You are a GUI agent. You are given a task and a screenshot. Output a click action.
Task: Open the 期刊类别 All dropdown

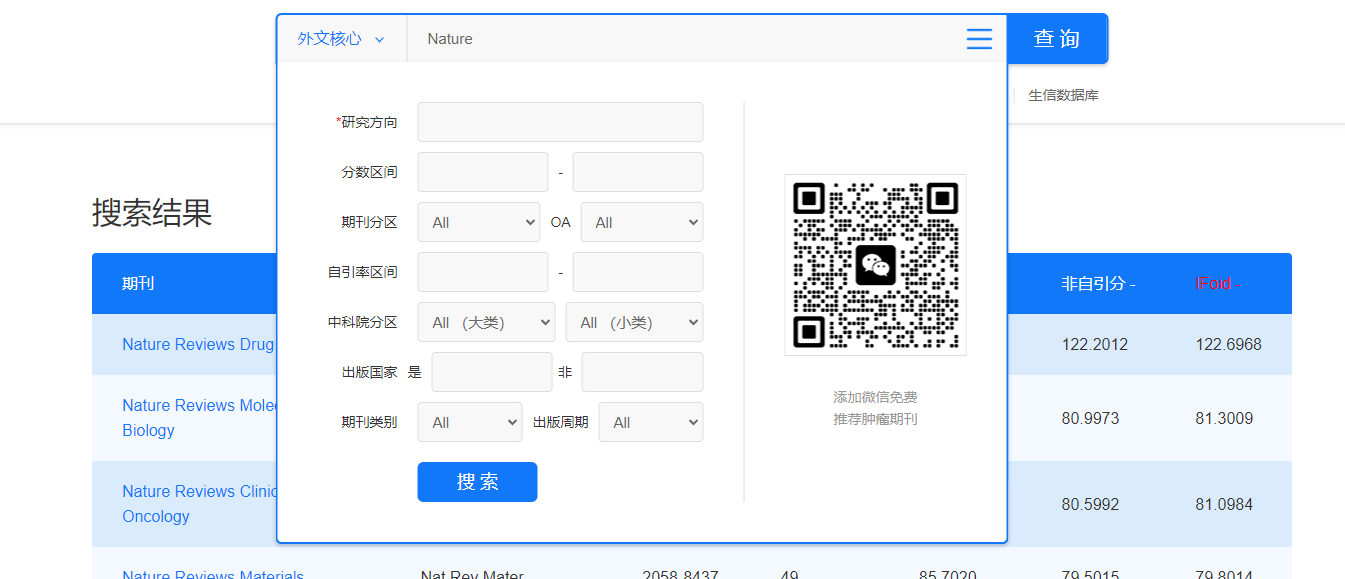(x=470, y=422)
